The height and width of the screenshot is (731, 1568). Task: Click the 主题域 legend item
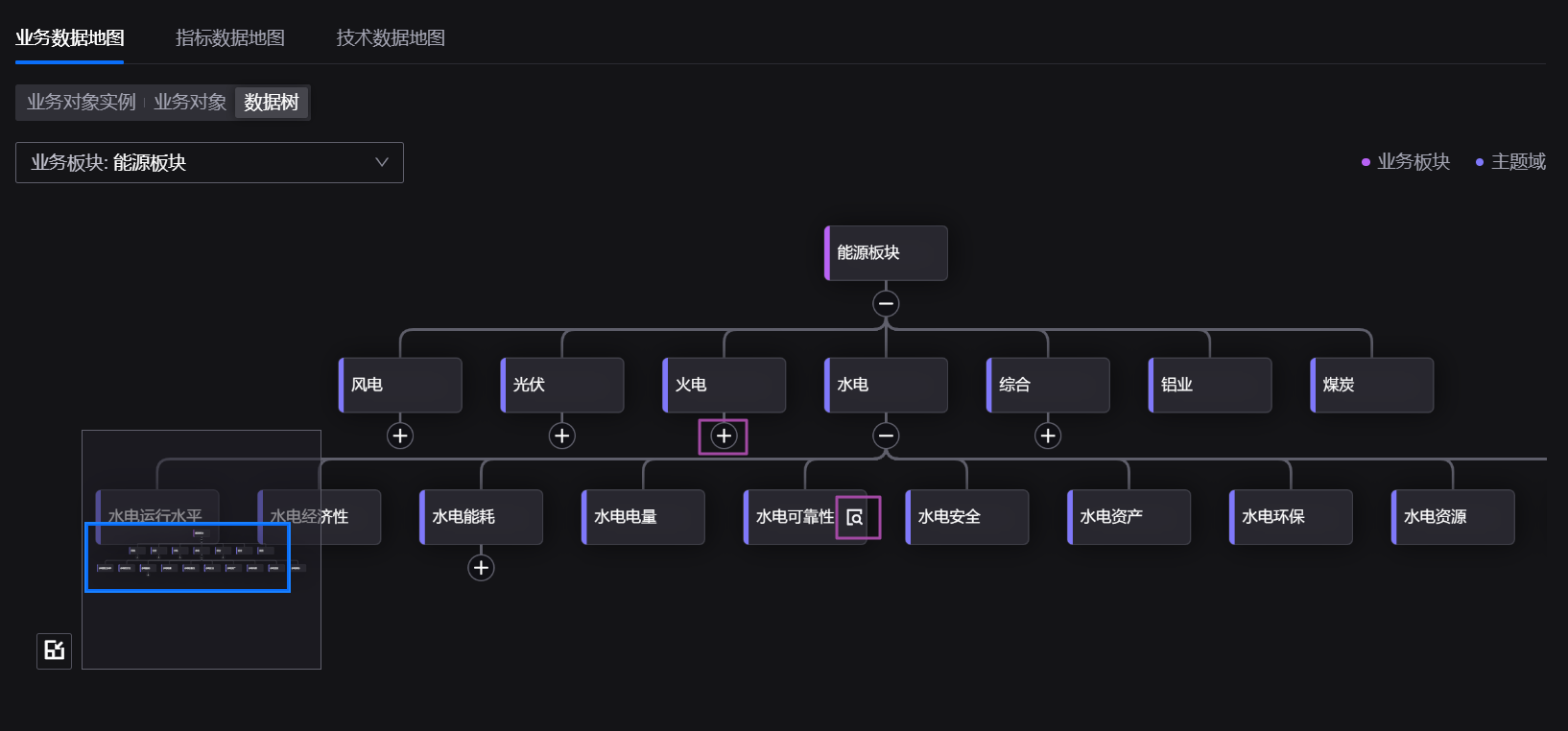coord(1510,162)
